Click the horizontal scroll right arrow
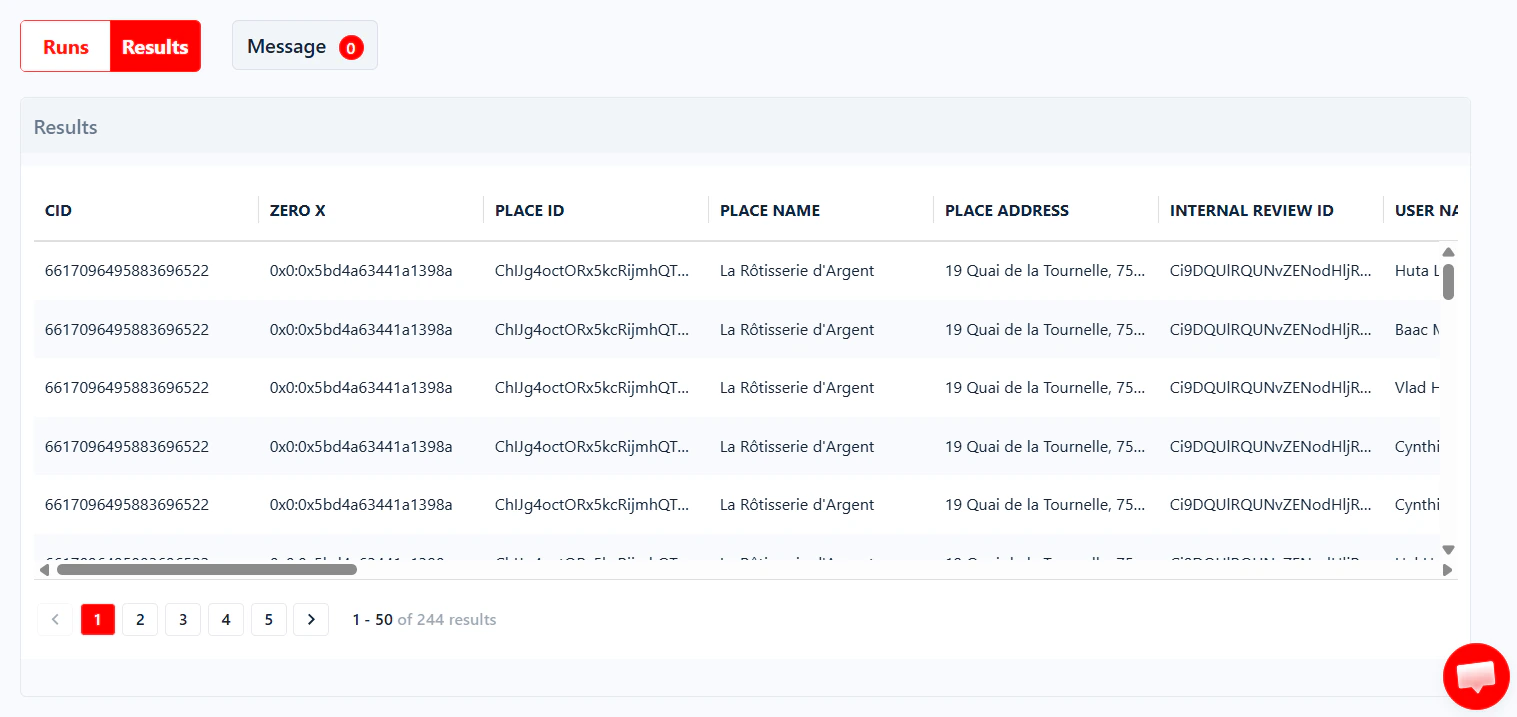This screenshot has width=1517, height=717. click(x=1447, y=570)
